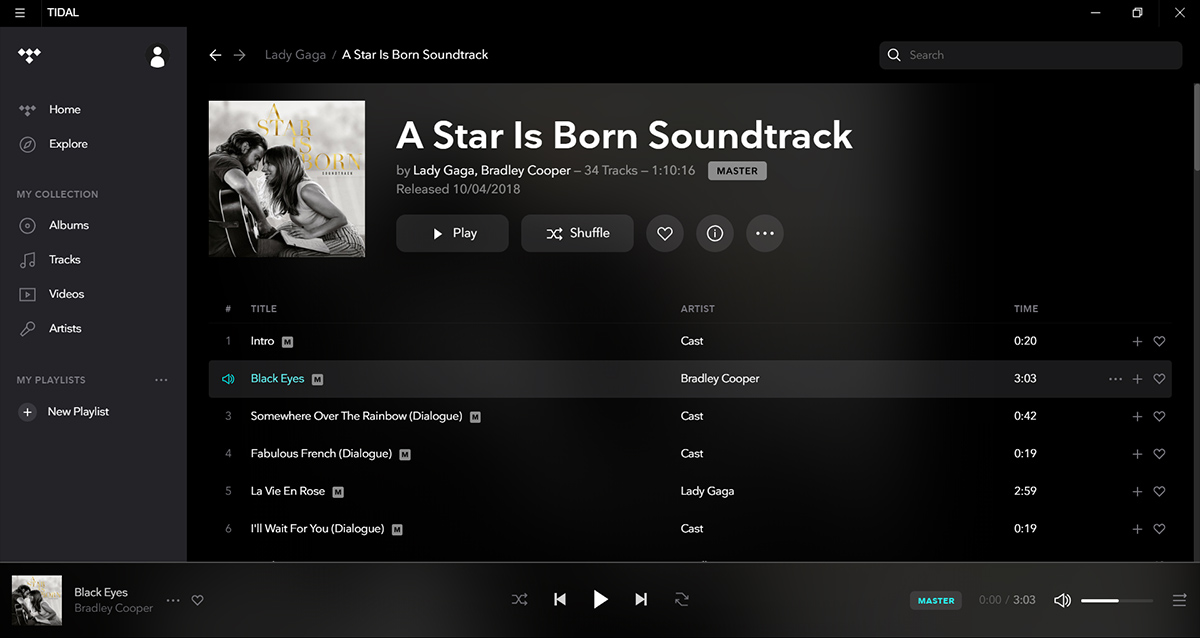Skip to next track
This screenshot has width=1200, height=638.
(x=641, y=599)
